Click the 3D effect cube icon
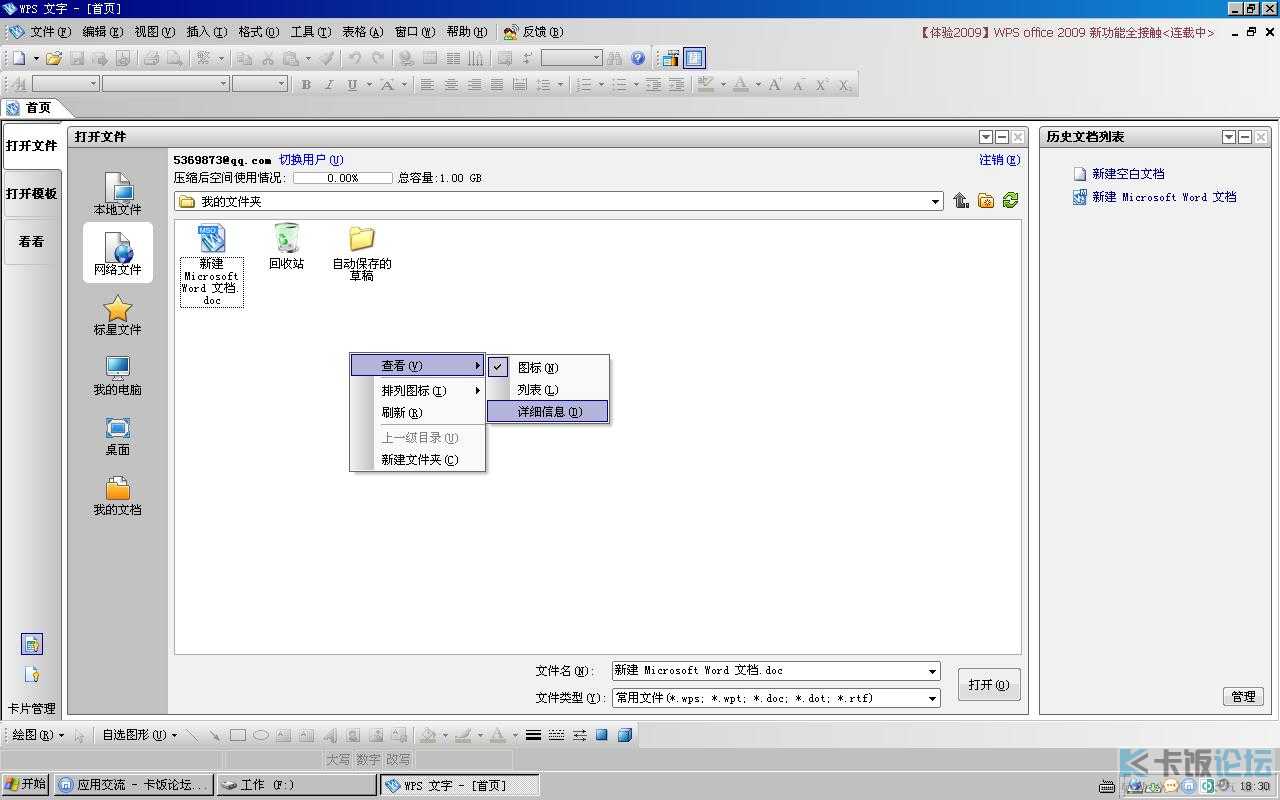The image size is (1280, 800). (x=625, y=735)
